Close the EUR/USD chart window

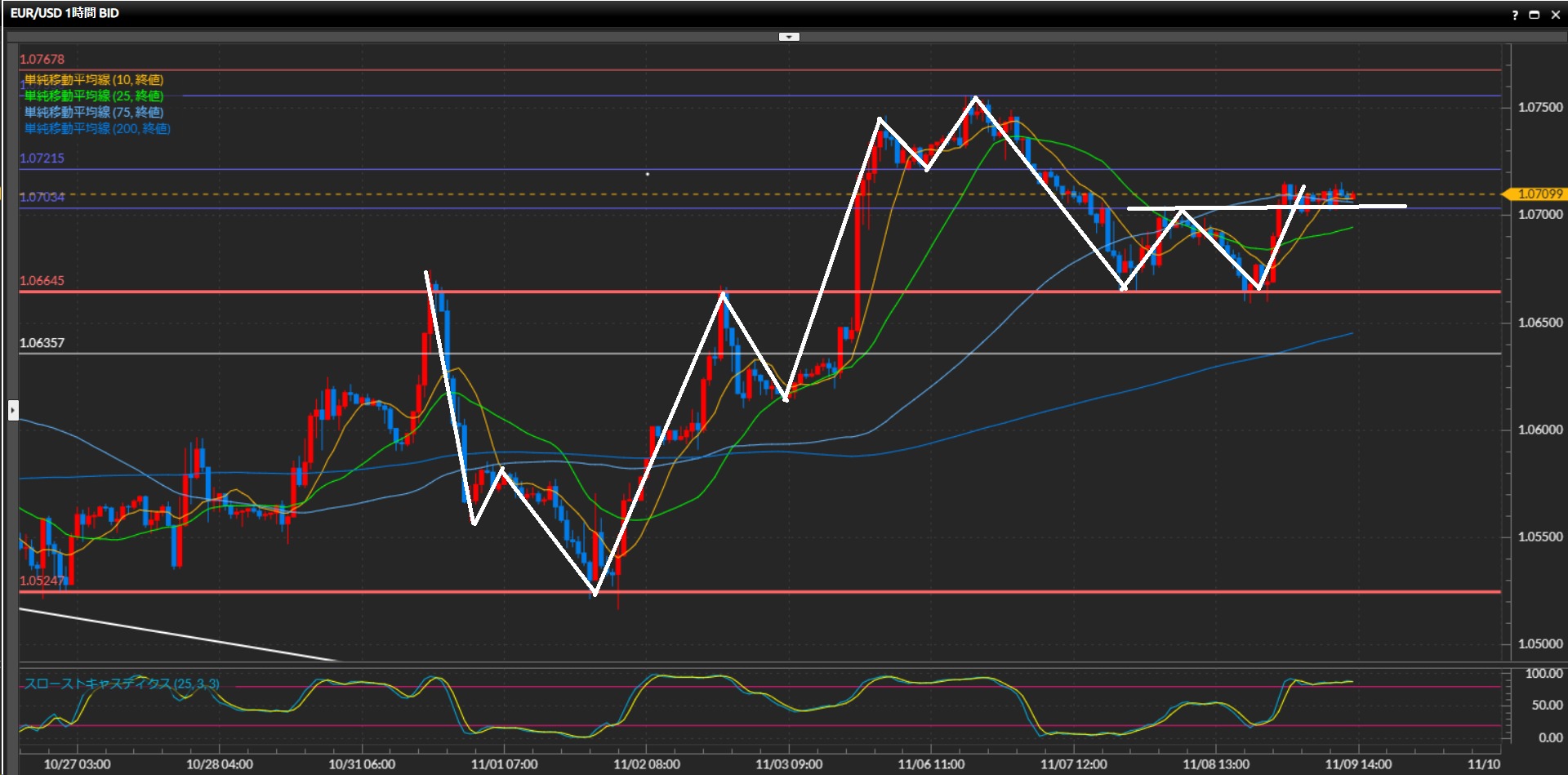1555,15
